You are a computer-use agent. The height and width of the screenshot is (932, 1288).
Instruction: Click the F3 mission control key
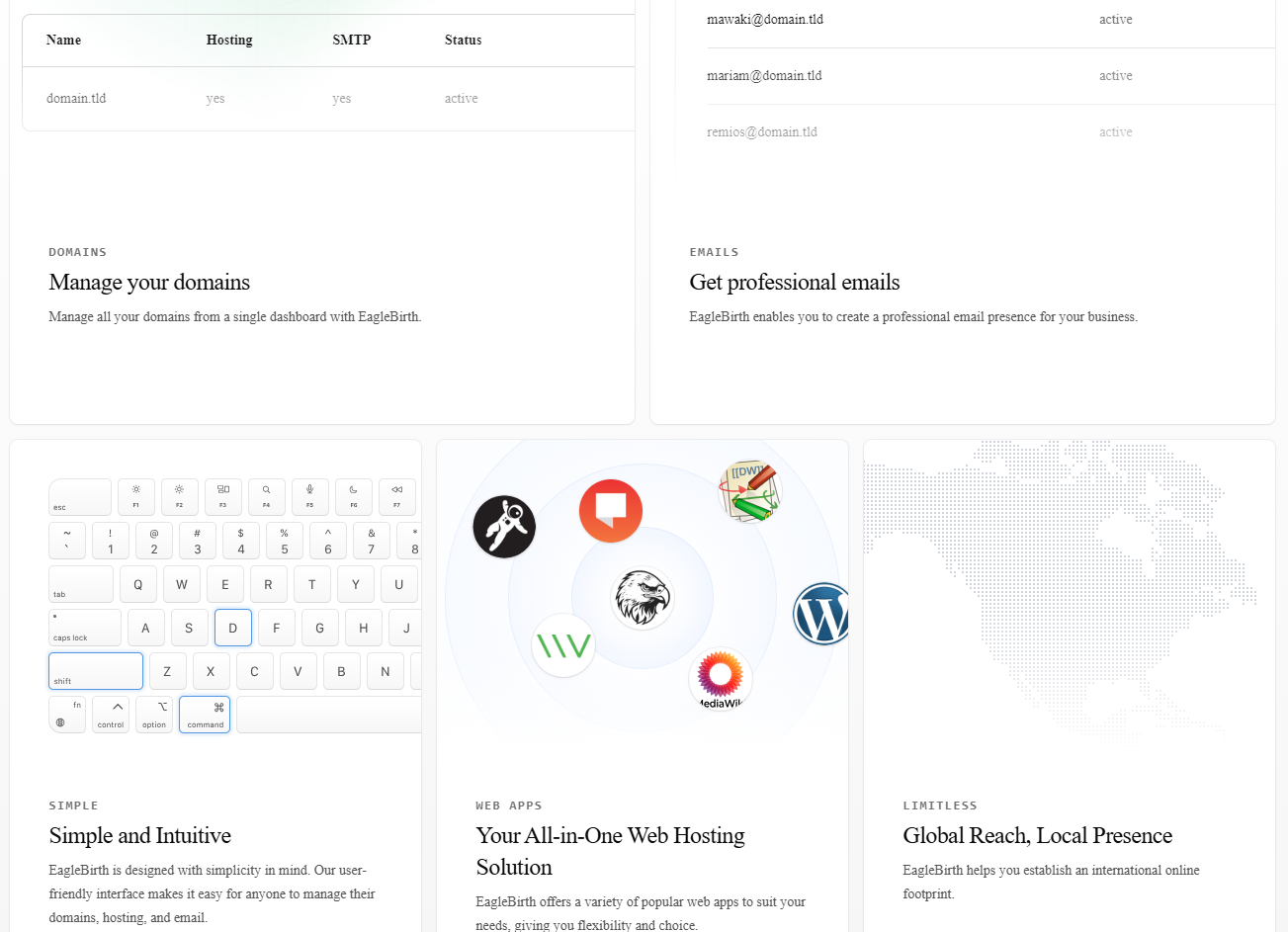(223, 497)
